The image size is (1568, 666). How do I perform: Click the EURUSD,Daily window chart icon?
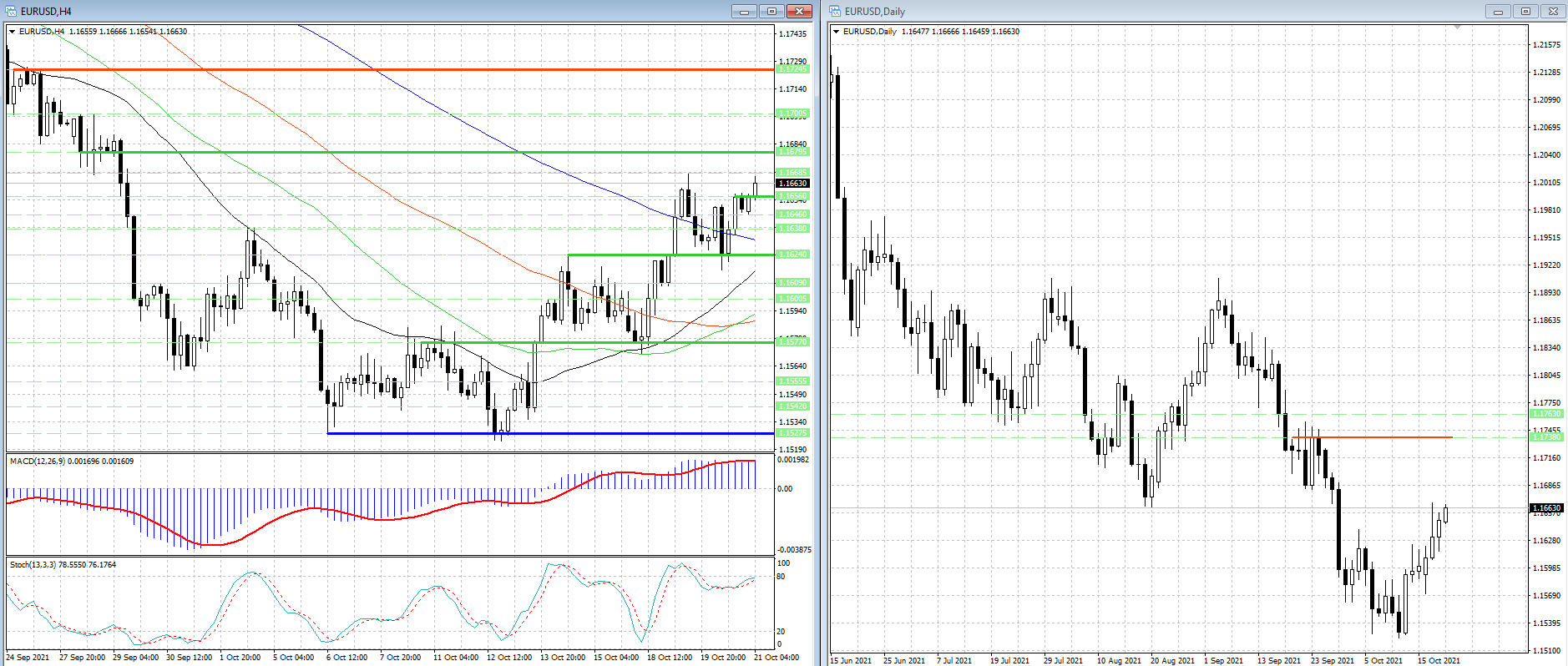[x=835, y=11]
